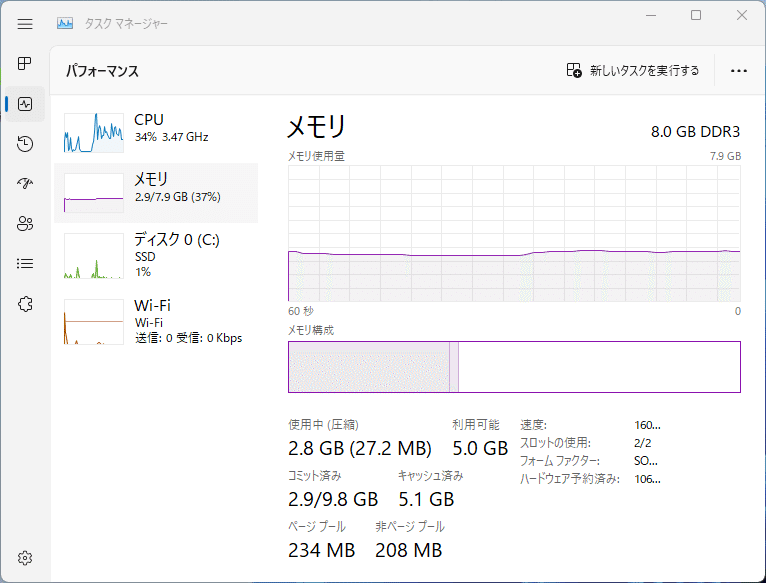Click the 5.1 GB cached value
The image size is (766, 583).
coord(426,499)
